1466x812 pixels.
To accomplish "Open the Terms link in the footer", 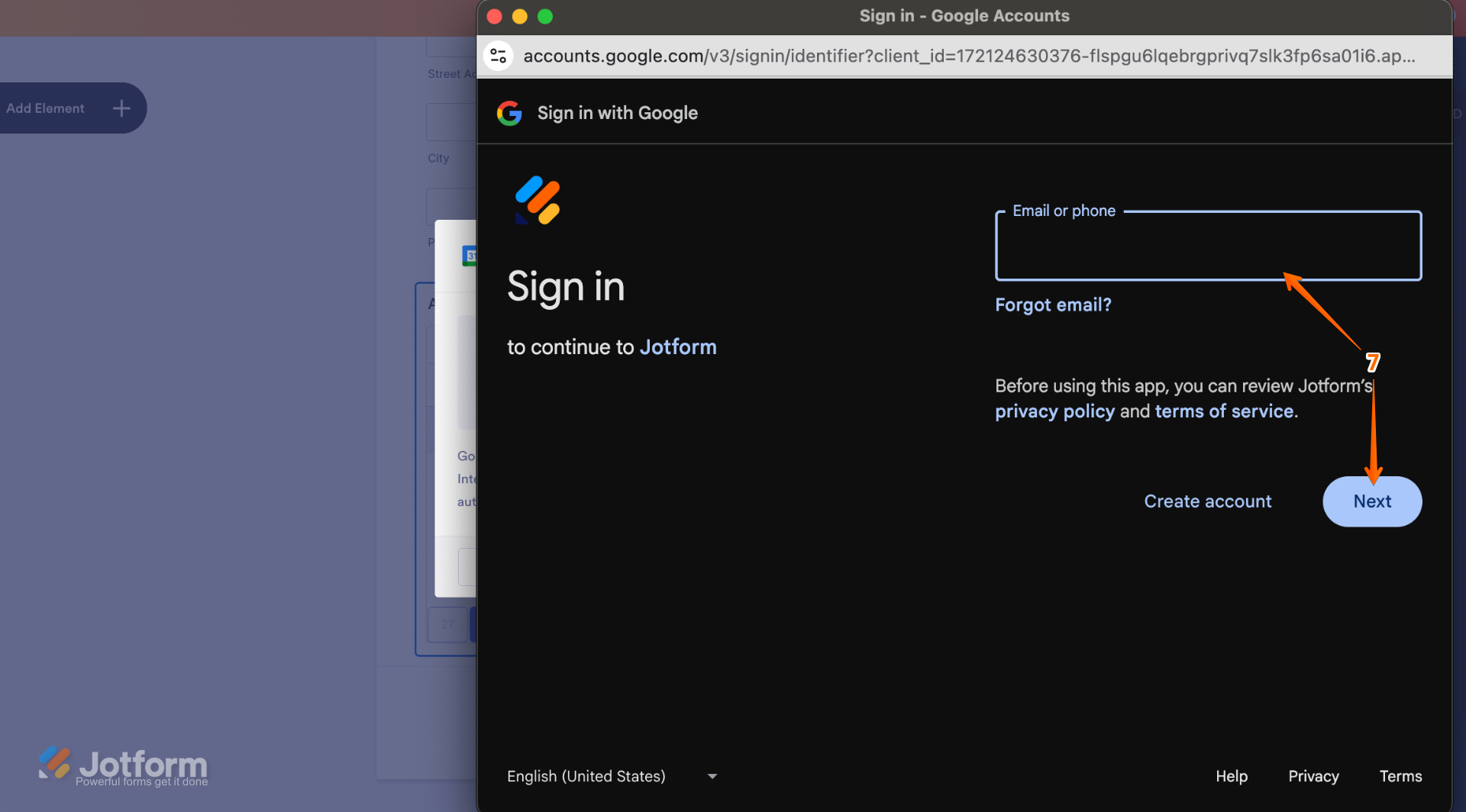I will (x=1400, y=776).
